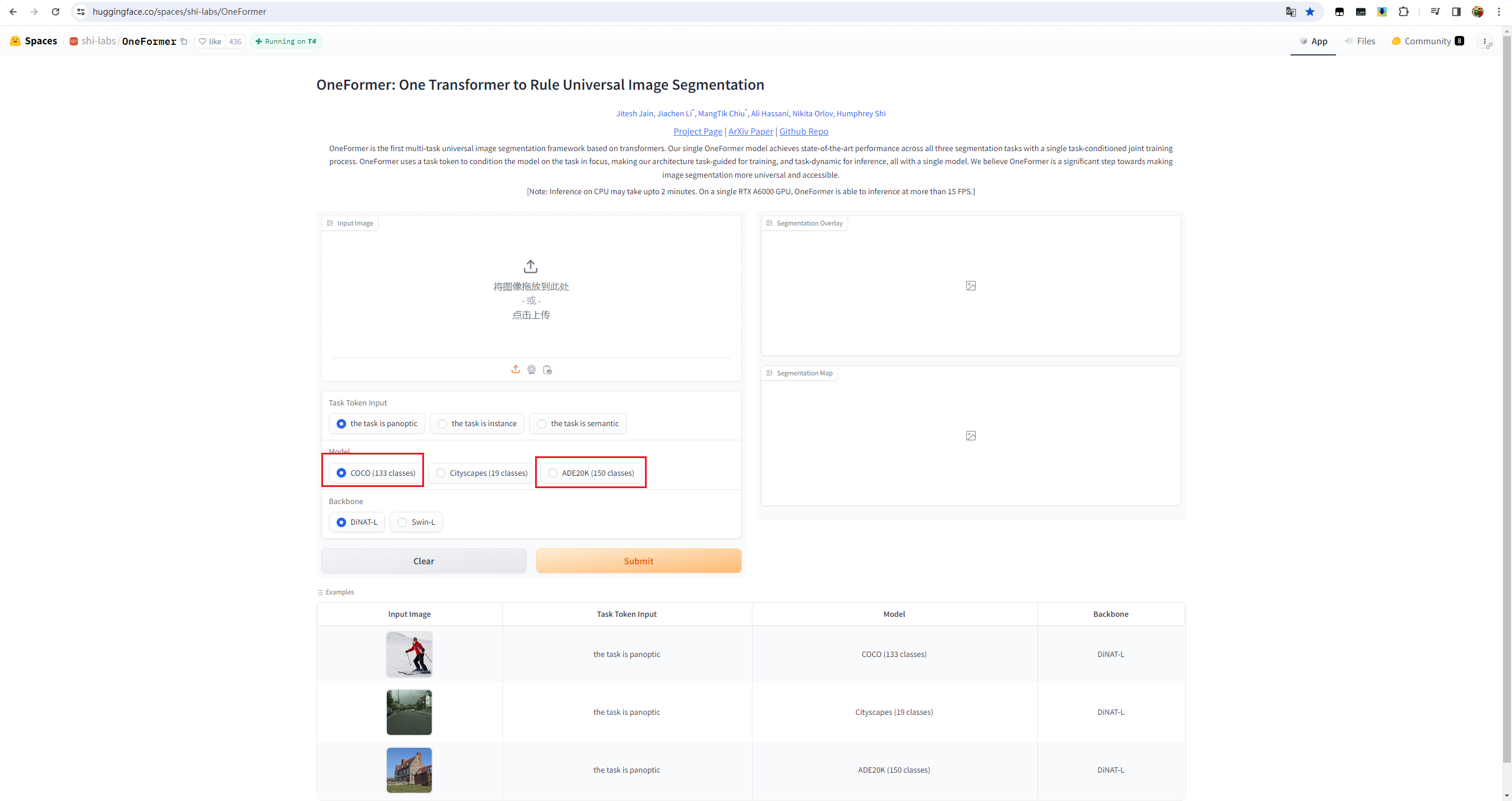Select the upload source icon below drop area
This screenshot has width=1512, height=801.
tap(516, 370)
